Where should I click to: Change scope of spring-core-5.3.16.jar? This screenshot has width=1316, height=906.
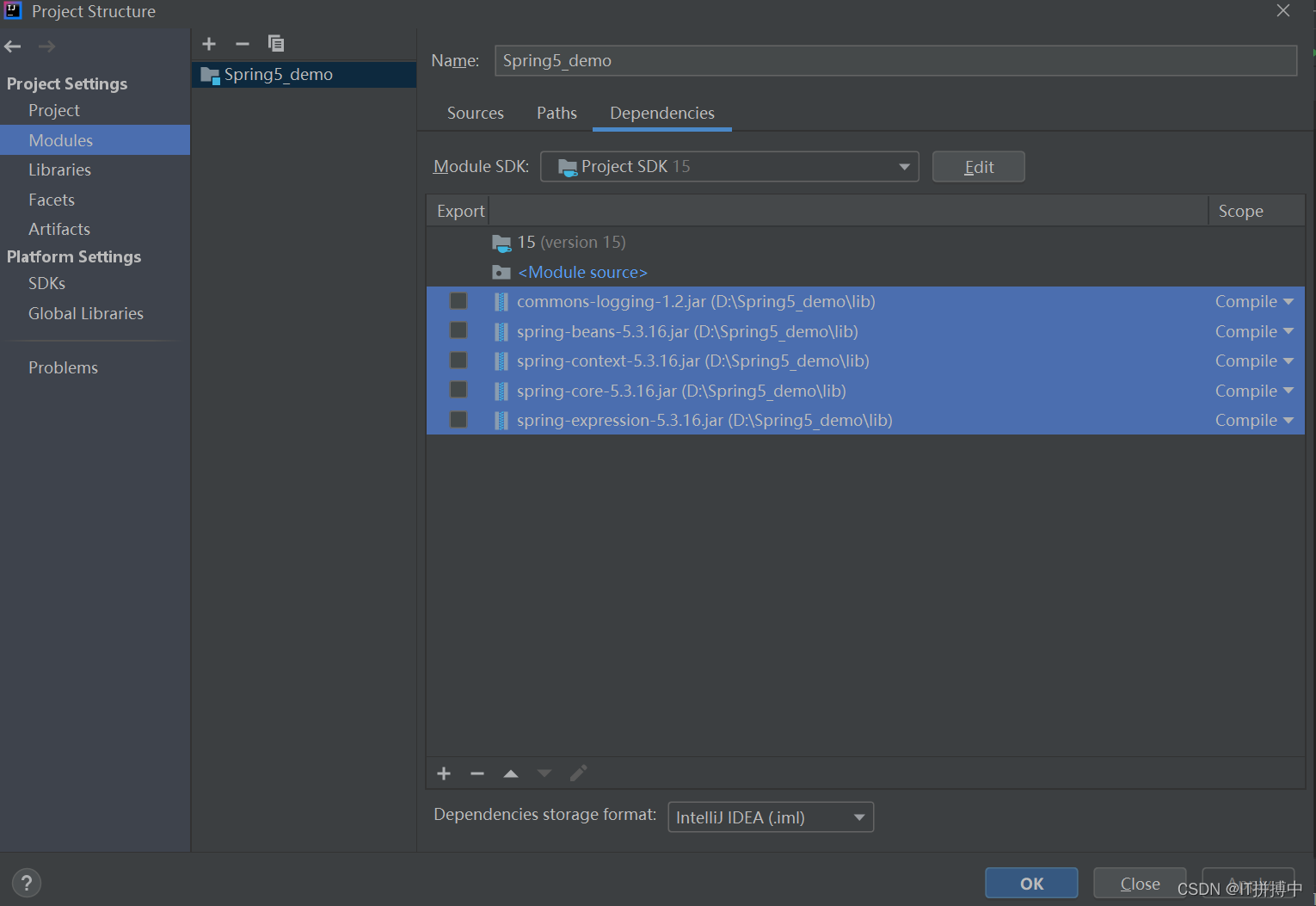(1254, 391)
